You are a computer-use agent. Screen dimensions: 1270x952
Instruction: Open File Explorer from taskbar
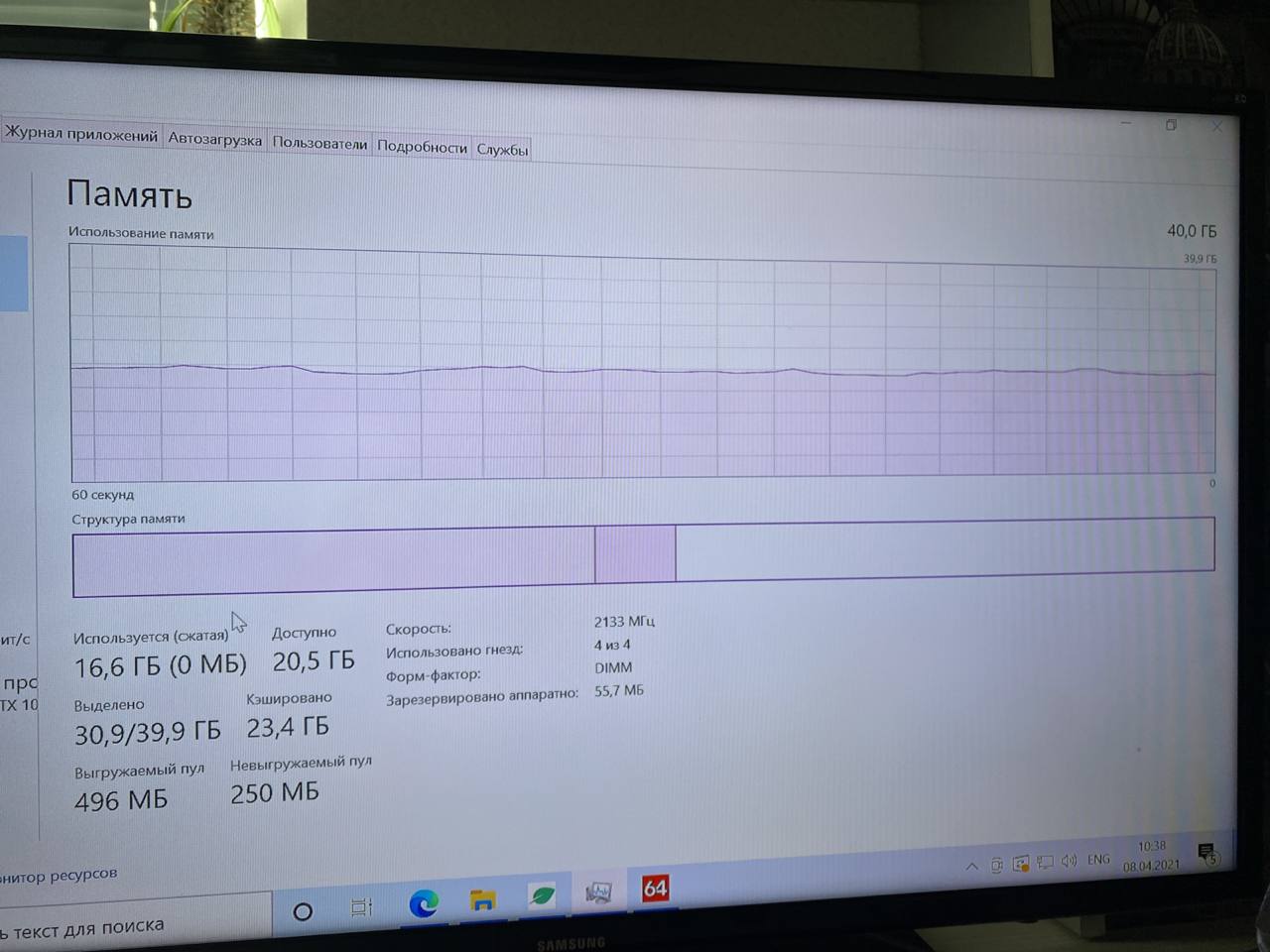click(x=483, y=900)
